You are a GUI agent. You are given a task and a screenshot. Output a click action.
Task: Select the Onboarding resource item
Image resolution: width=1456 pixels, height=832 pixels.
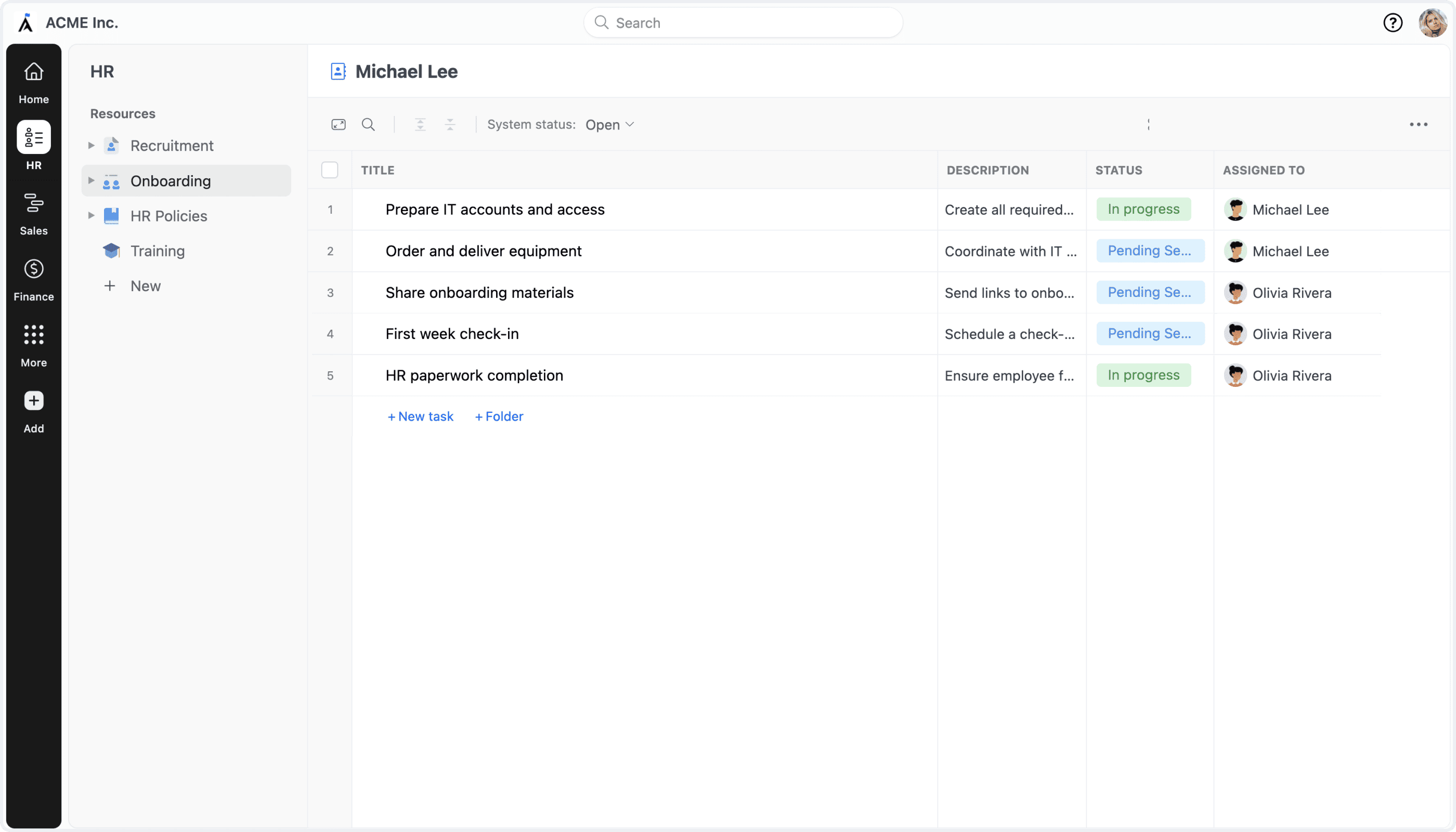pos(170,181)
